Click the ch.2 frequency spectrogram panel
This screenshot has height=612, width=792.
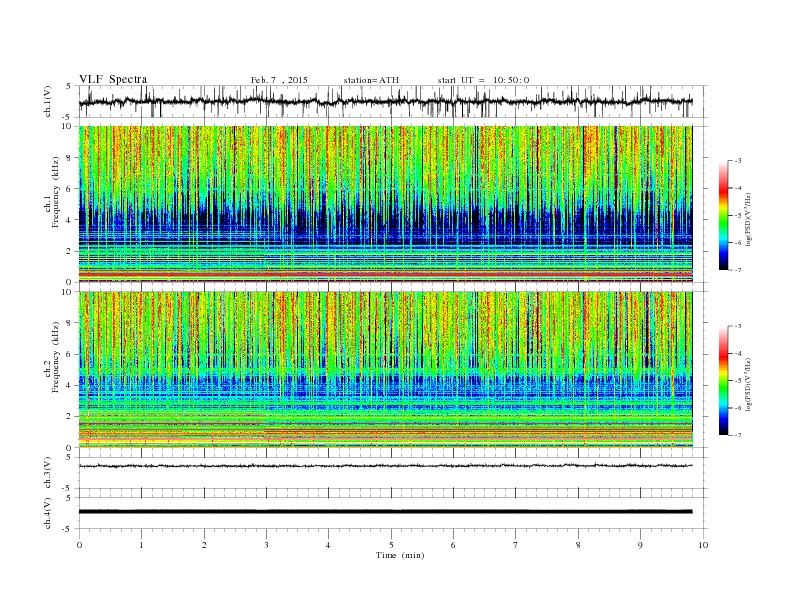386,370
